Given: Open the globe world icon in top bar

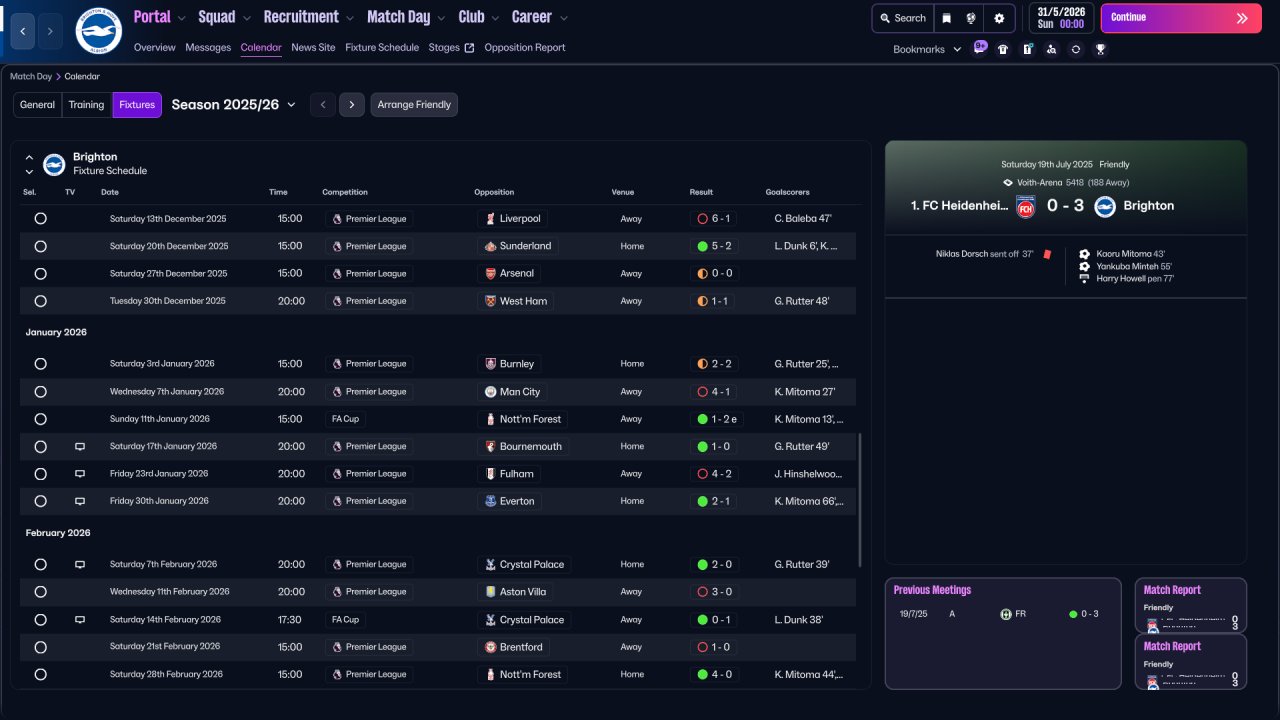Looking at the screenshot, I should pos(970,18).
